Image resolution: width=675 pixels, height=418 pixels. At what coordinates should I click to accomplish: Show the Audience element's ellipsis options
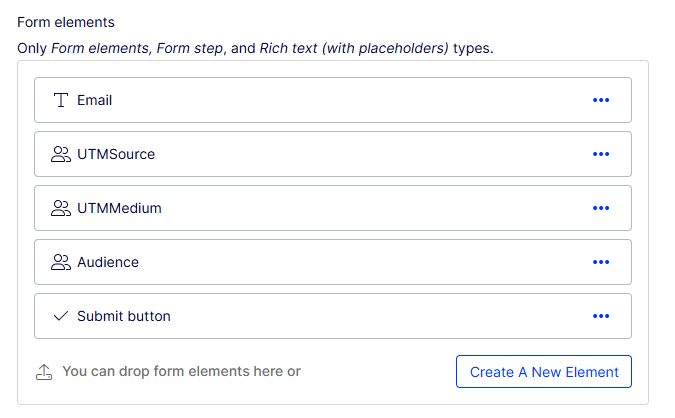[x=601, y=262]
